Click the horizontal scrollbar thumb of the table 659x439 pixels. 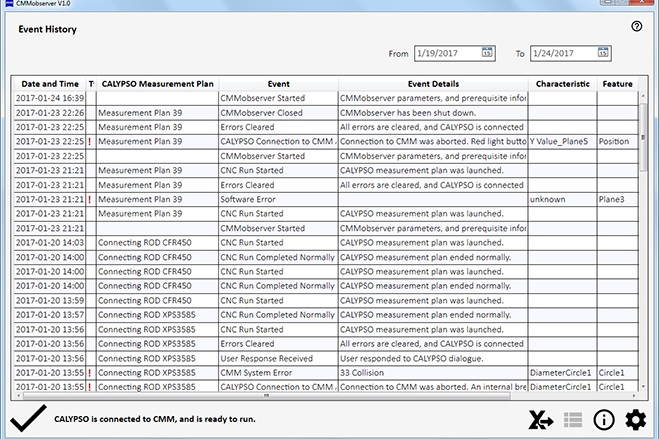266,396
